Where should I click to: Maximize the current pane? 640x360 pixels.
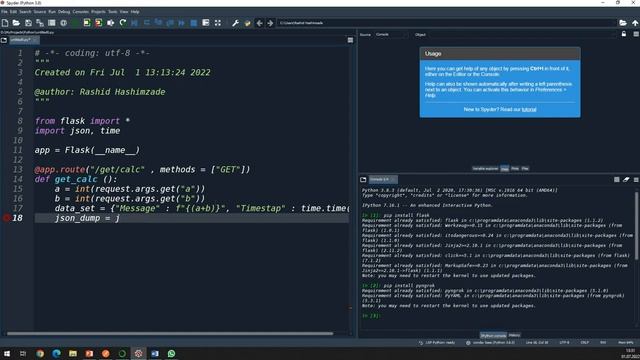tap(206, 23)
